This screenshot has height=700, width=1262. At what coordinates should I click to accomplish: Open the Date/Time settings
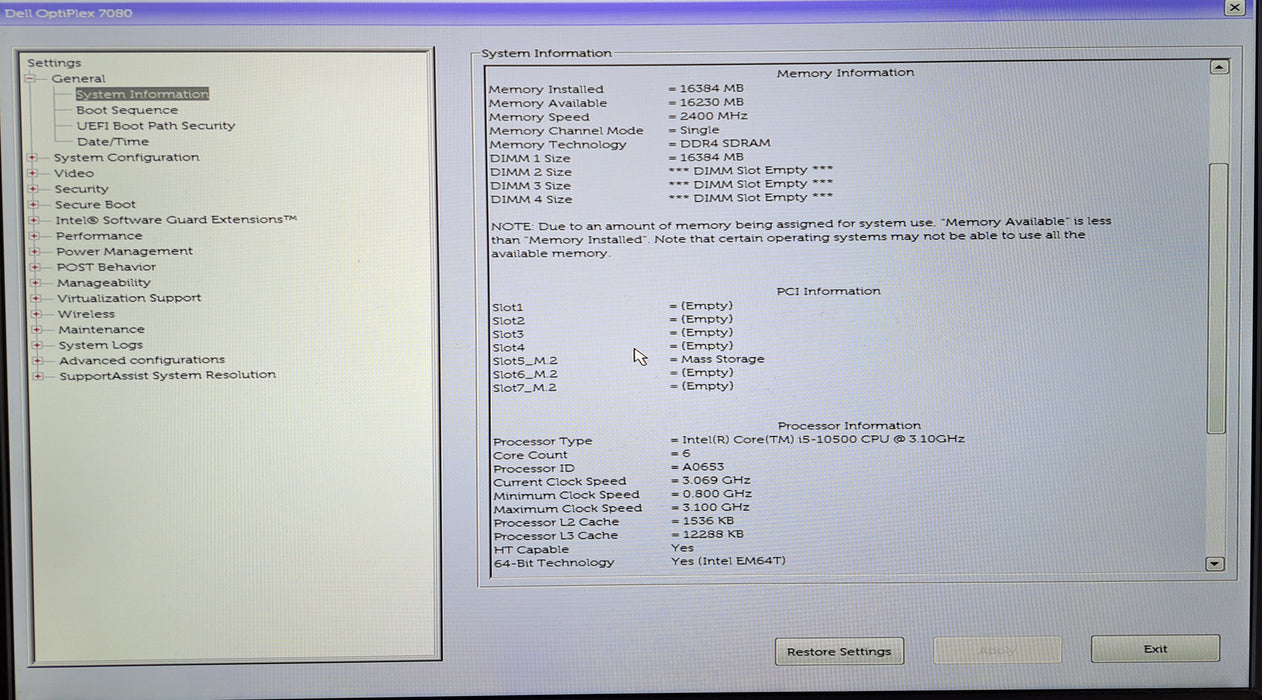click(113, 142)
